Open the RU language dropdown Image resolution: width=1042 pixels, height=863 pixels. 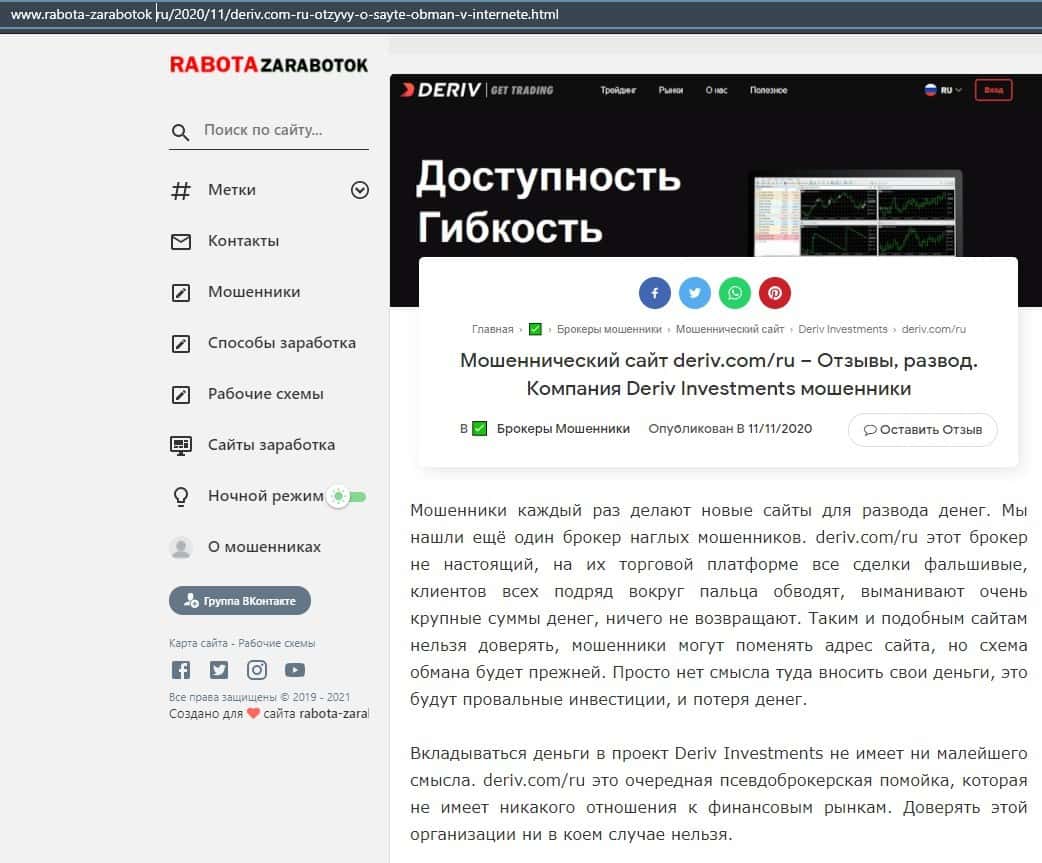click(943, 90)
